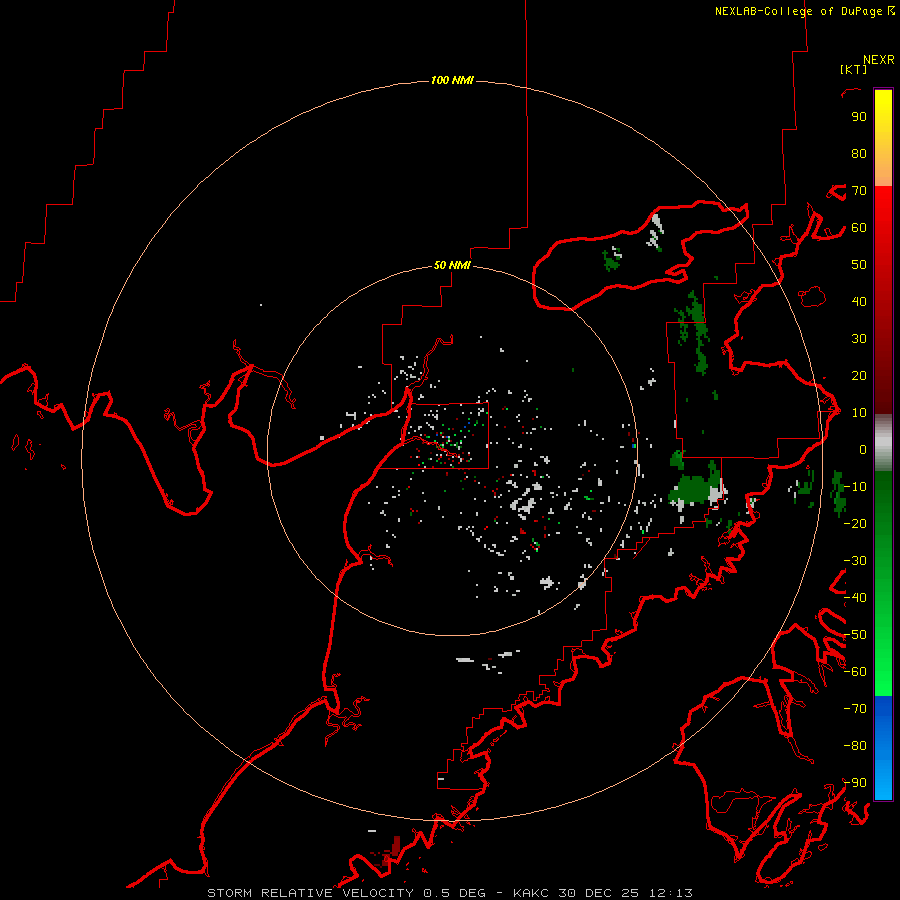Click the -70 value on velocity scale
The height and width of the screenshot is (900, 900).
855,709
